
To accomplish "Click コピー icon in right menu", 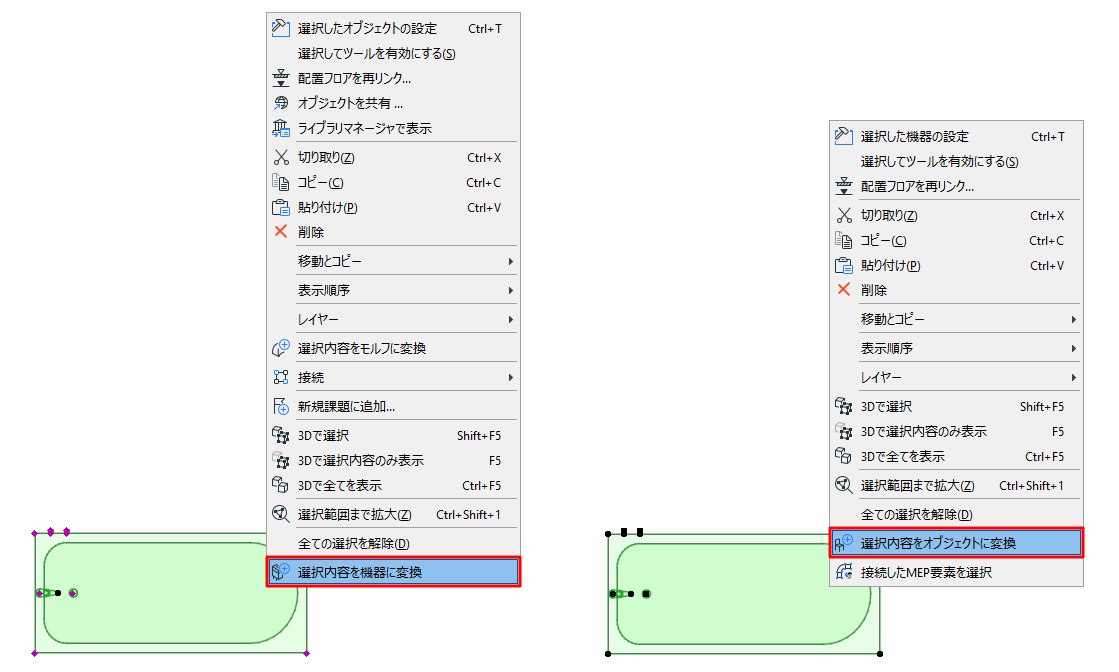I will pos(844,240).
